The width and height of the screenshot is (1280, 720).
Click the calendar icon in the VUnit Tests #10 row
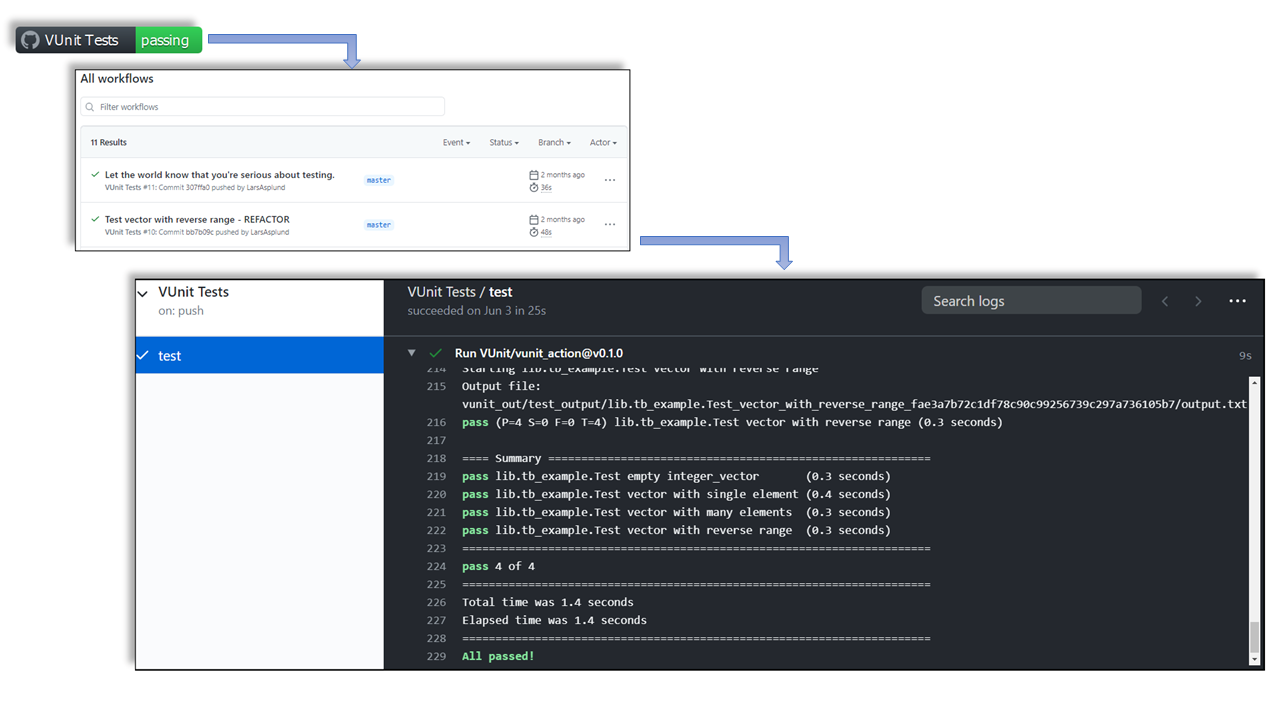coord(534,219)
